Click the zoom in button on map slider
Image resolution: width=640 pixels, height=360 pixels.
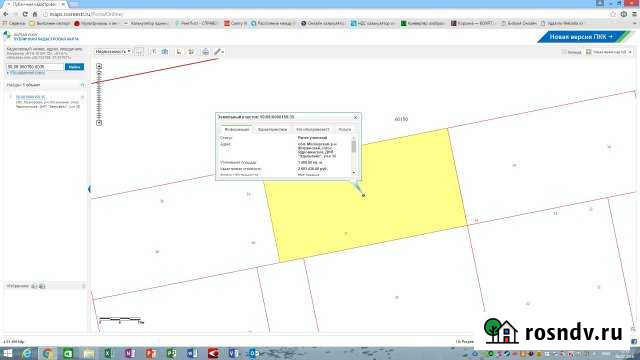(x=99, y=66)
